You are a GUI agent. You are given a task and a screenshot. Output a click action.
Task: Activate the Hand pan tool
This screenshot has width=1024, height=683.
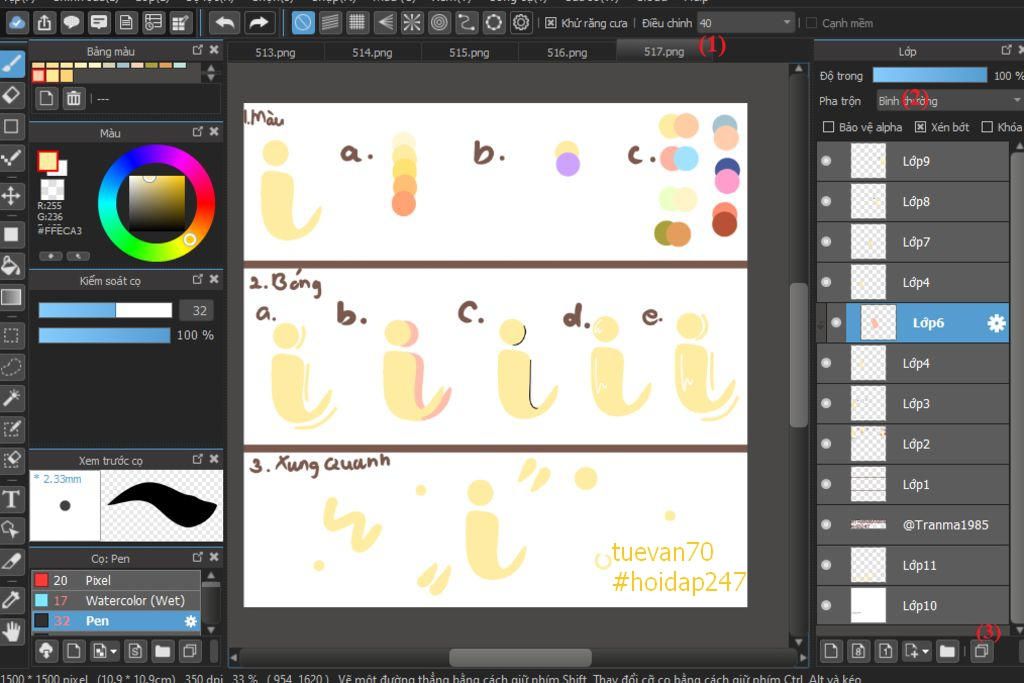pos(12,631)
